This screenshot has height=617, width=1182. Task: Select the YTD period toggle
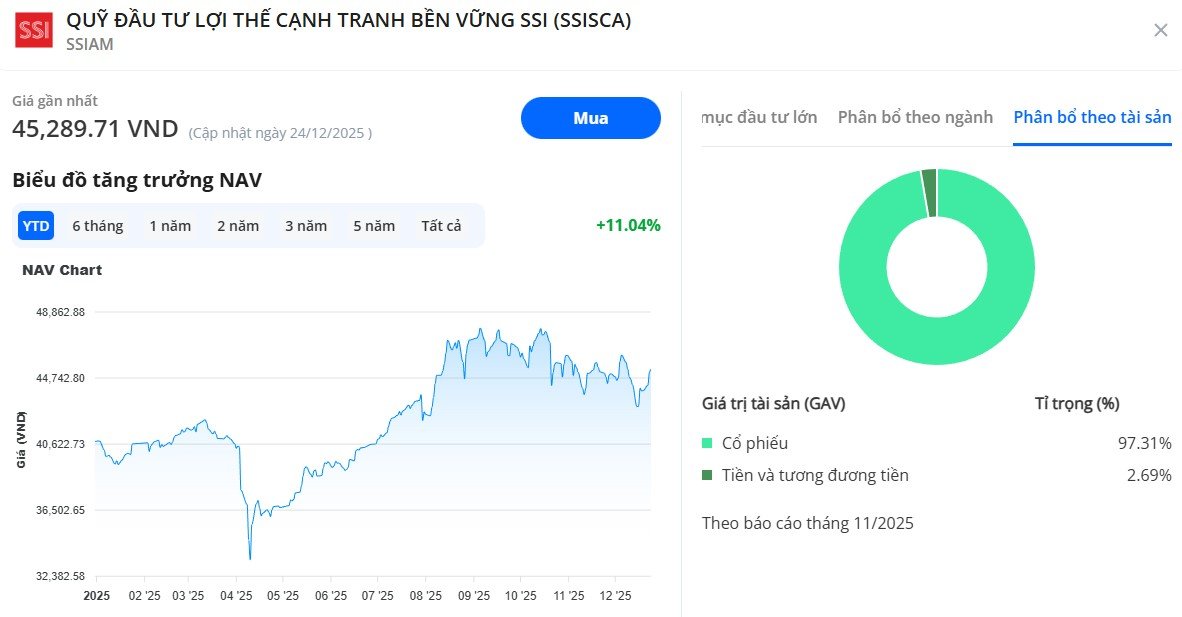[x=35, y=225]
